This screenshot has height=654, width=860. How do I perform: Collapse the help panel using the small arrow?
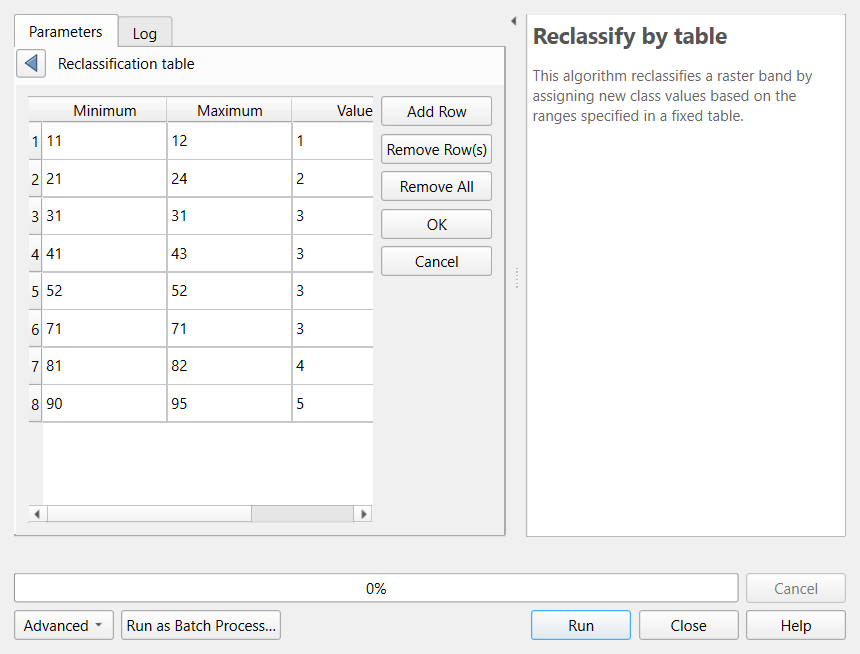pyautogui.click(x=513, y=21)
